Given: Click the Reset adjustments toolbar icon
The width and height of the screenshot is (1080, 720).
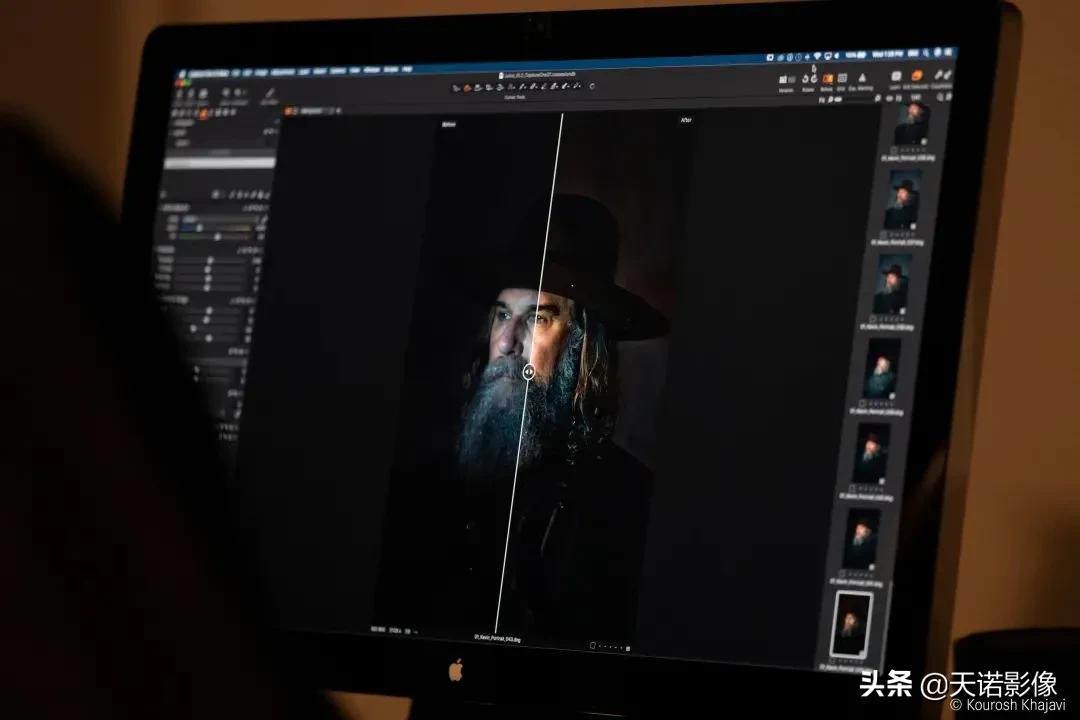Looking at the screenshot, I should click(x=809, y=79).
